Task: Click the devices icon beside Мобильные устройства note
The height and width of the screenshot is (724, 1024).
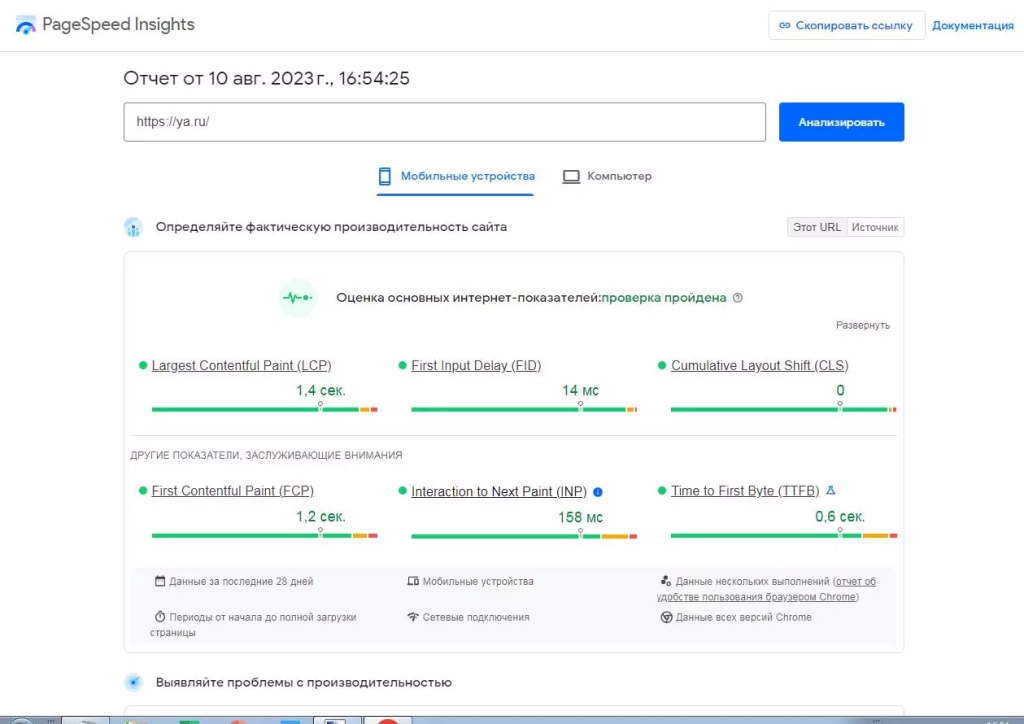Action: pyautogui.click(x=413, y=581)
